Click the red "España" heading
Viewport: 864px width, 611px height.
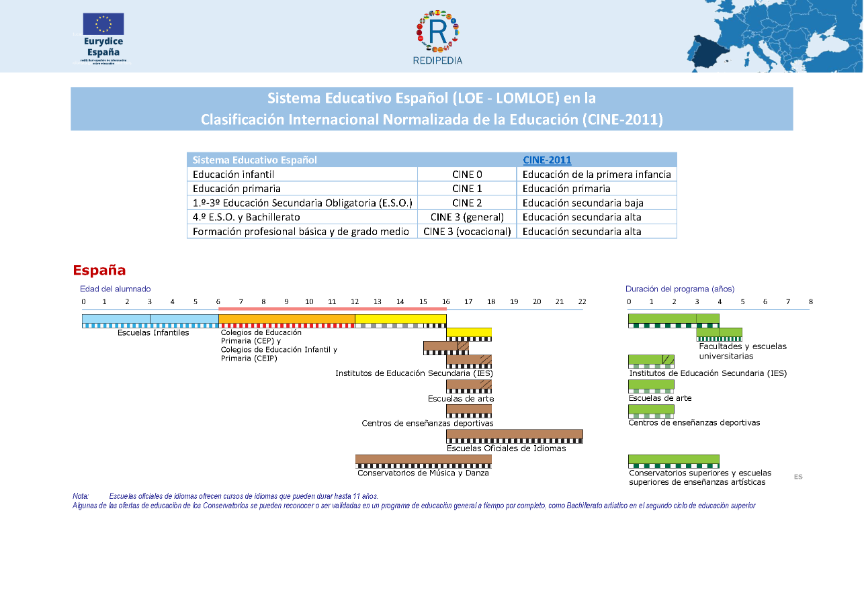coord(99,270)
